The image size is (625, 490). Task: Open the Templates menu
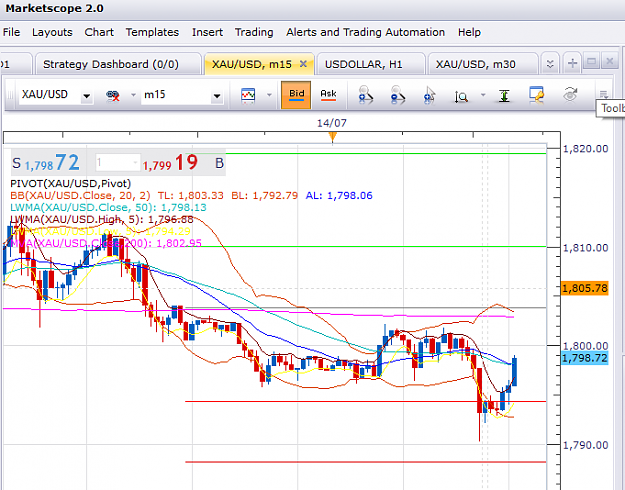(152, 32)
